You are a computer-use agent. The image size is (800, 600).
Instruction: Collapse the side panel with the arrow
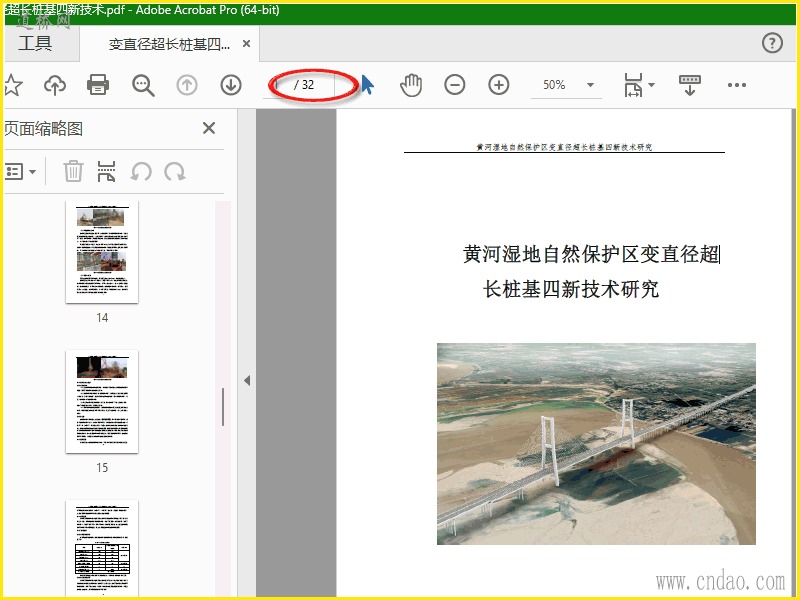(x=247, y=381)
